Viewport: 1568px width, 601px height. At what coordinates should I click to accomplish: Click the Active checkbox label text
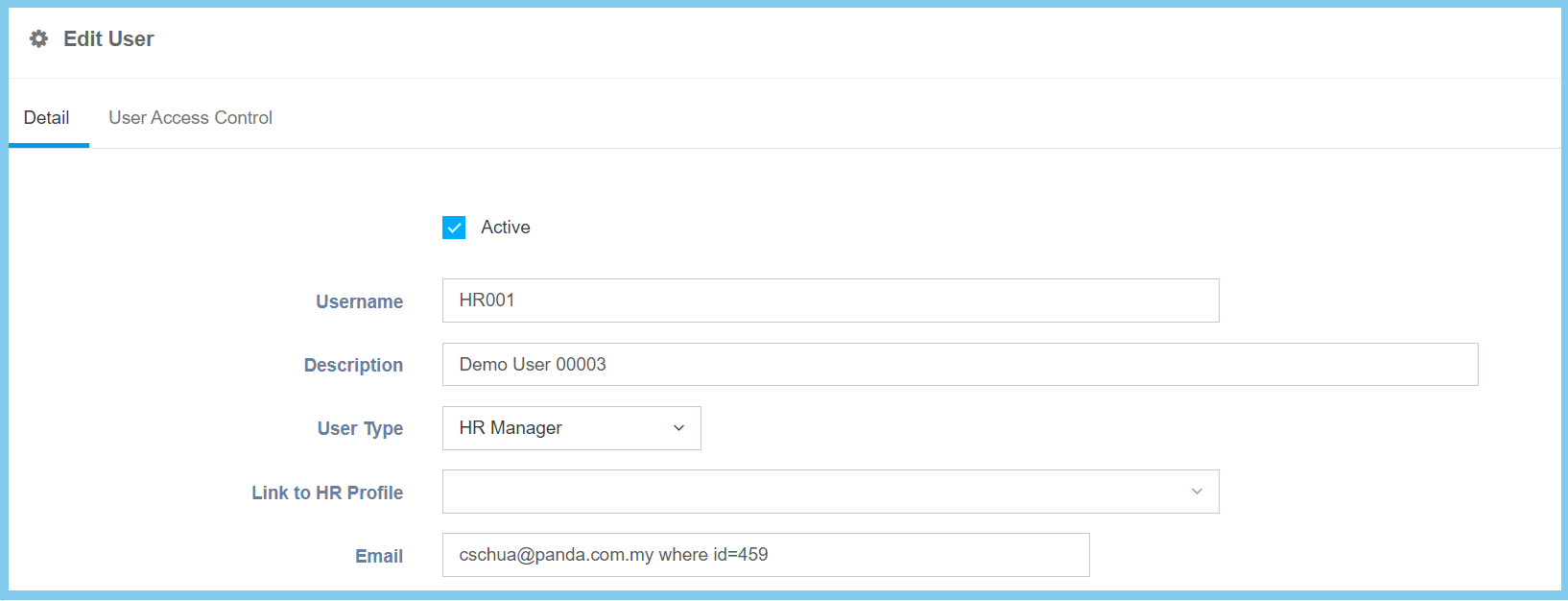click(x=505, y=228)
